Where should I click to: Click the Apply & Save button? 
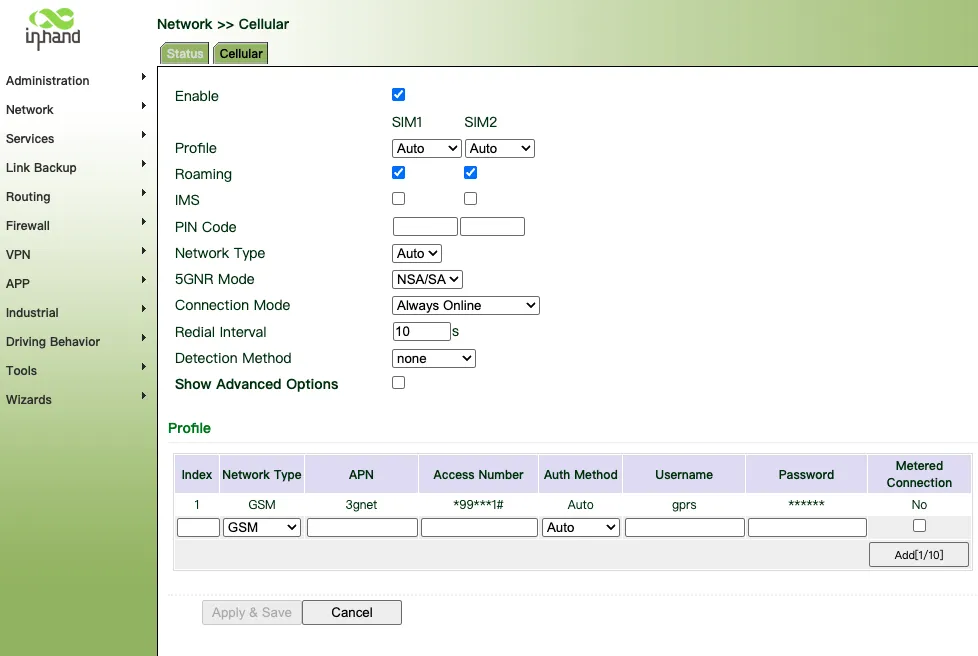click(x=252, y=612)
